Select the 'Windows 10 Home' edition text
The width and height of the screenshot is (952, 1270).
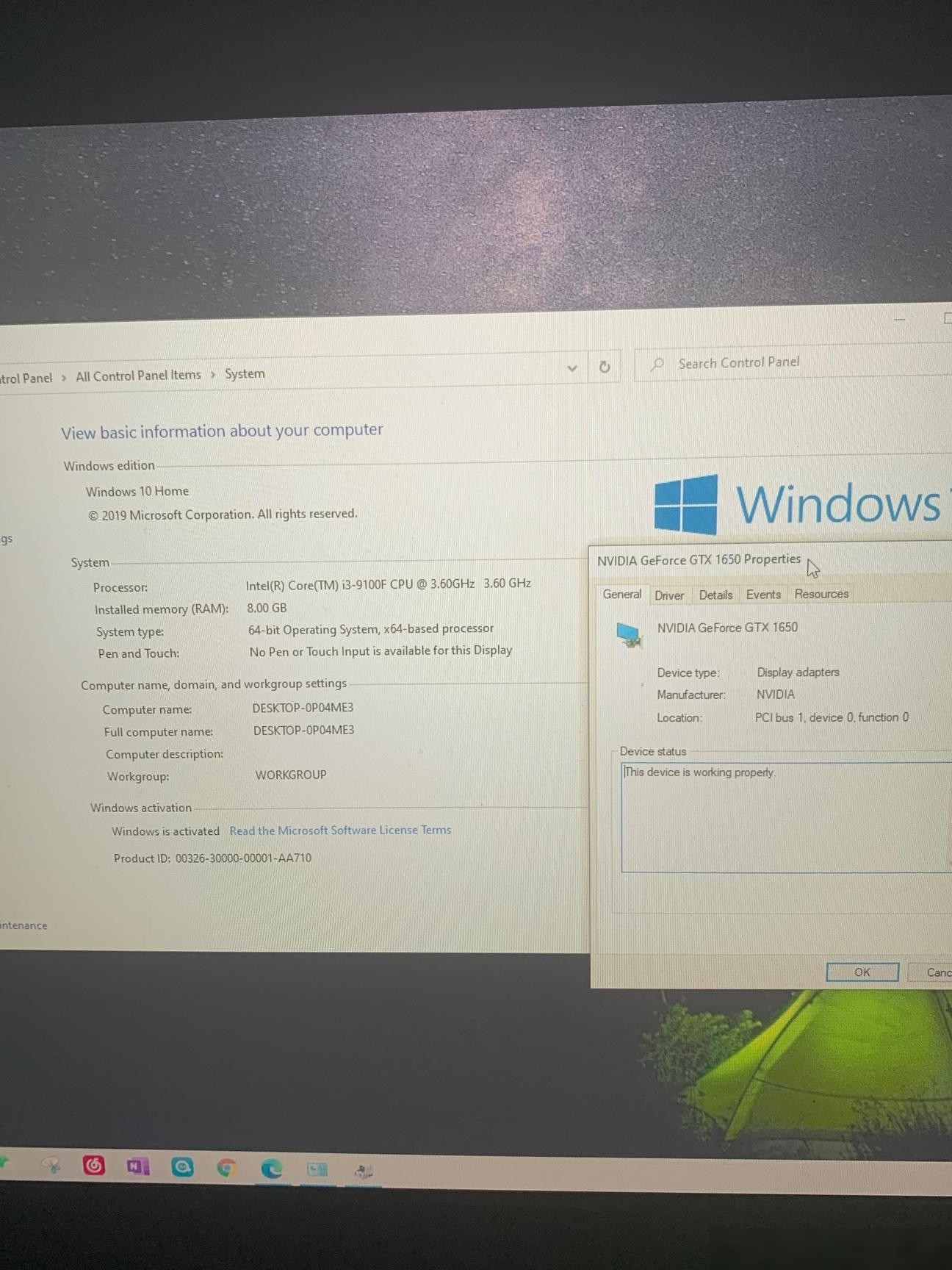click(137, 491)
